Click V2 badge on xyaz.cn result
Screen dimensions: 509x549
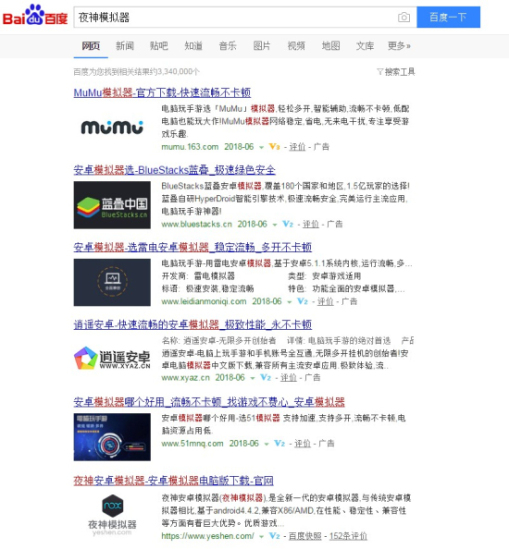266,378
